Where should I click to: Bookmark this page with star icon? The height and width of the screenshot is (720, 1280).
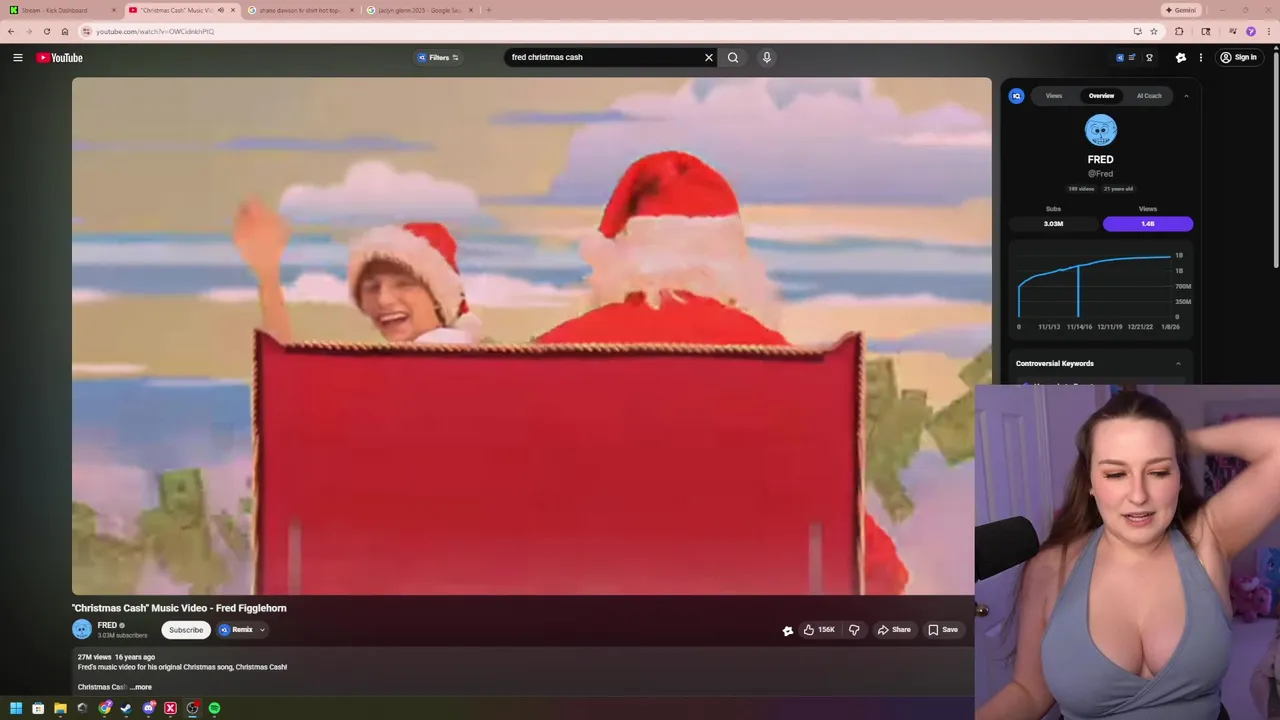[1153, 31]
